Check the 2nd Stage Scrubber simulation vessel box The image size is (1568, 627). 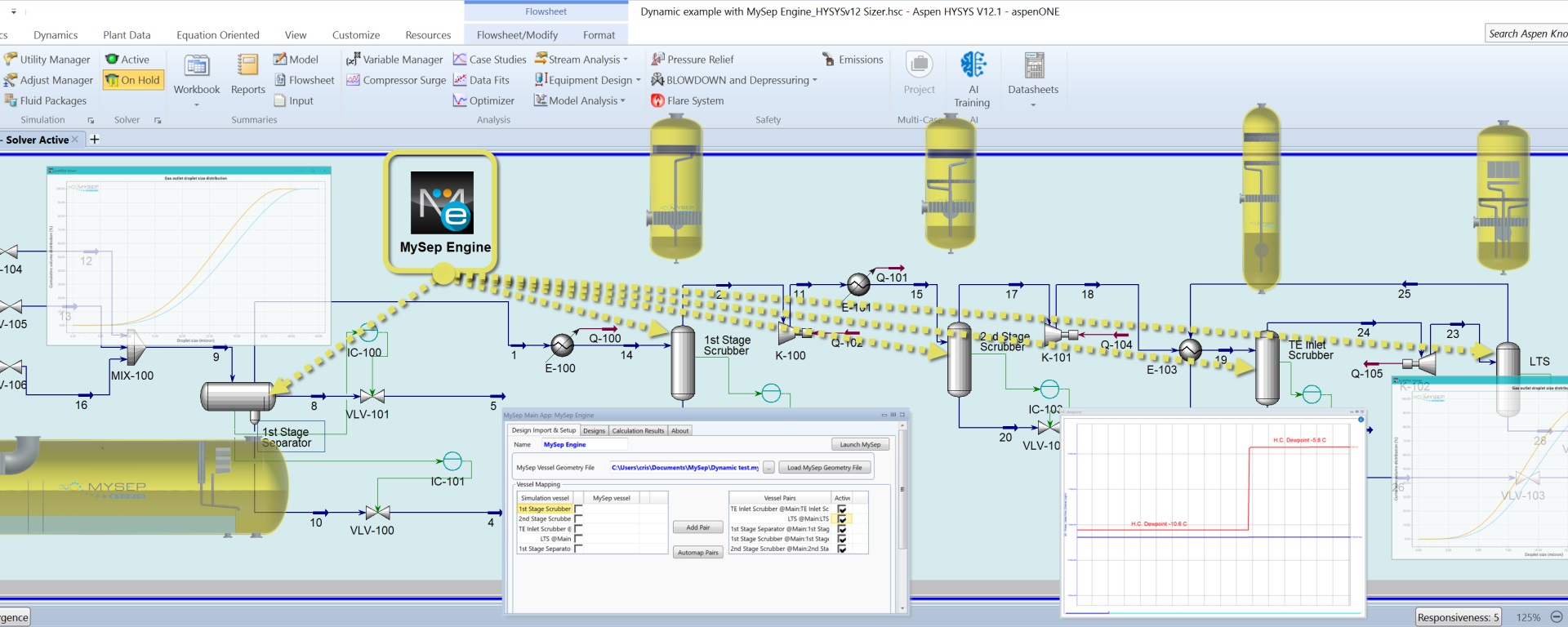pos(578,518)
